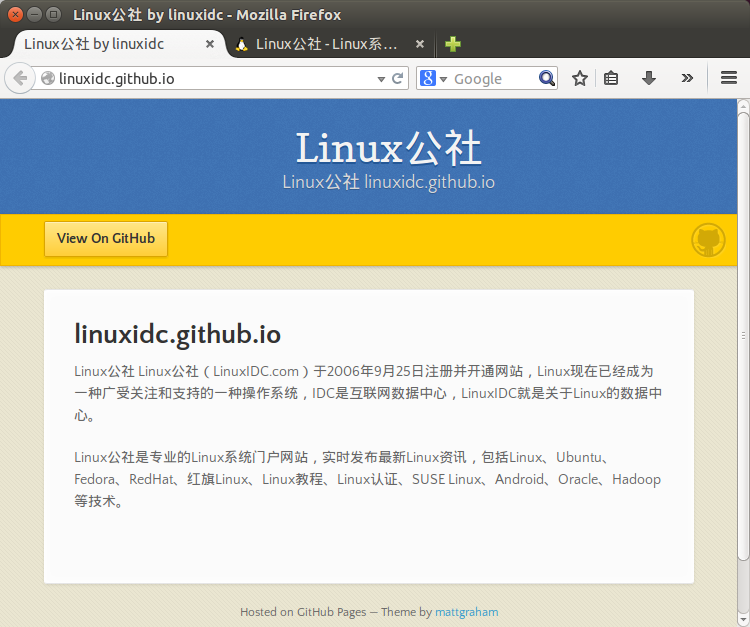Maximize the Firefox window
The height and width of the screenshot is (627, 750).
click(53, 14)
